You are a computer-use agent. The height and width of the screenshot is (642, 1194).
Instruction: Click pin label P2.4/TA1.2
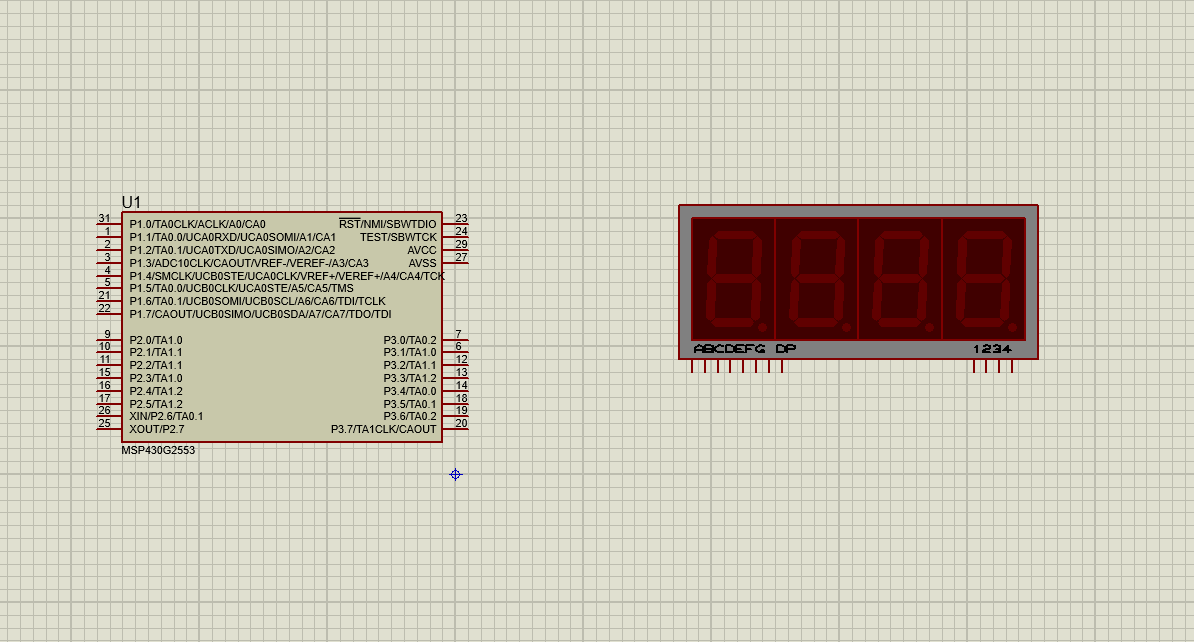(156, 391)
